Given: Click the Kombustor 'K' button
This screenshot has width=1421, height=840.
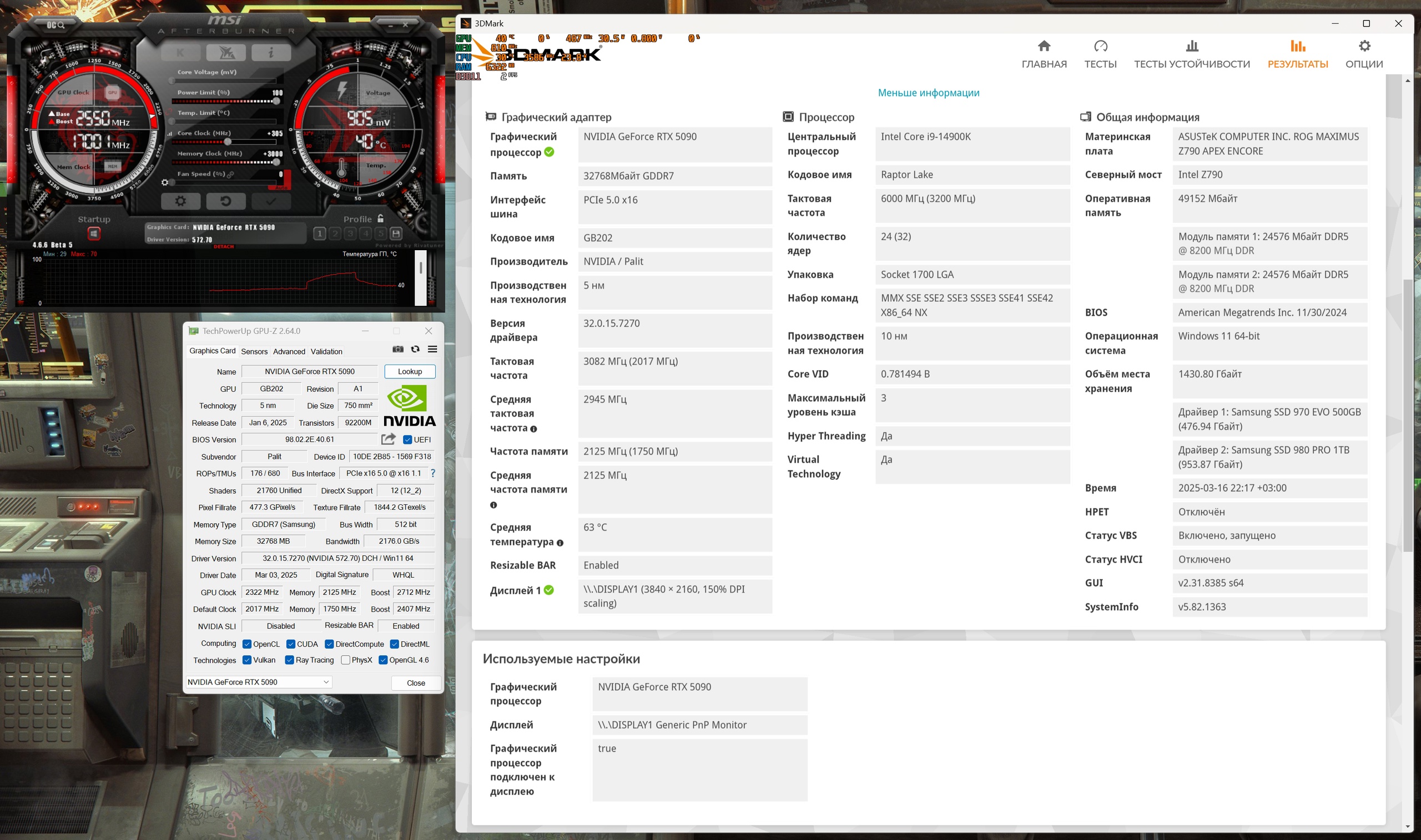Looking at the screenshot, I should click(180, 53).
